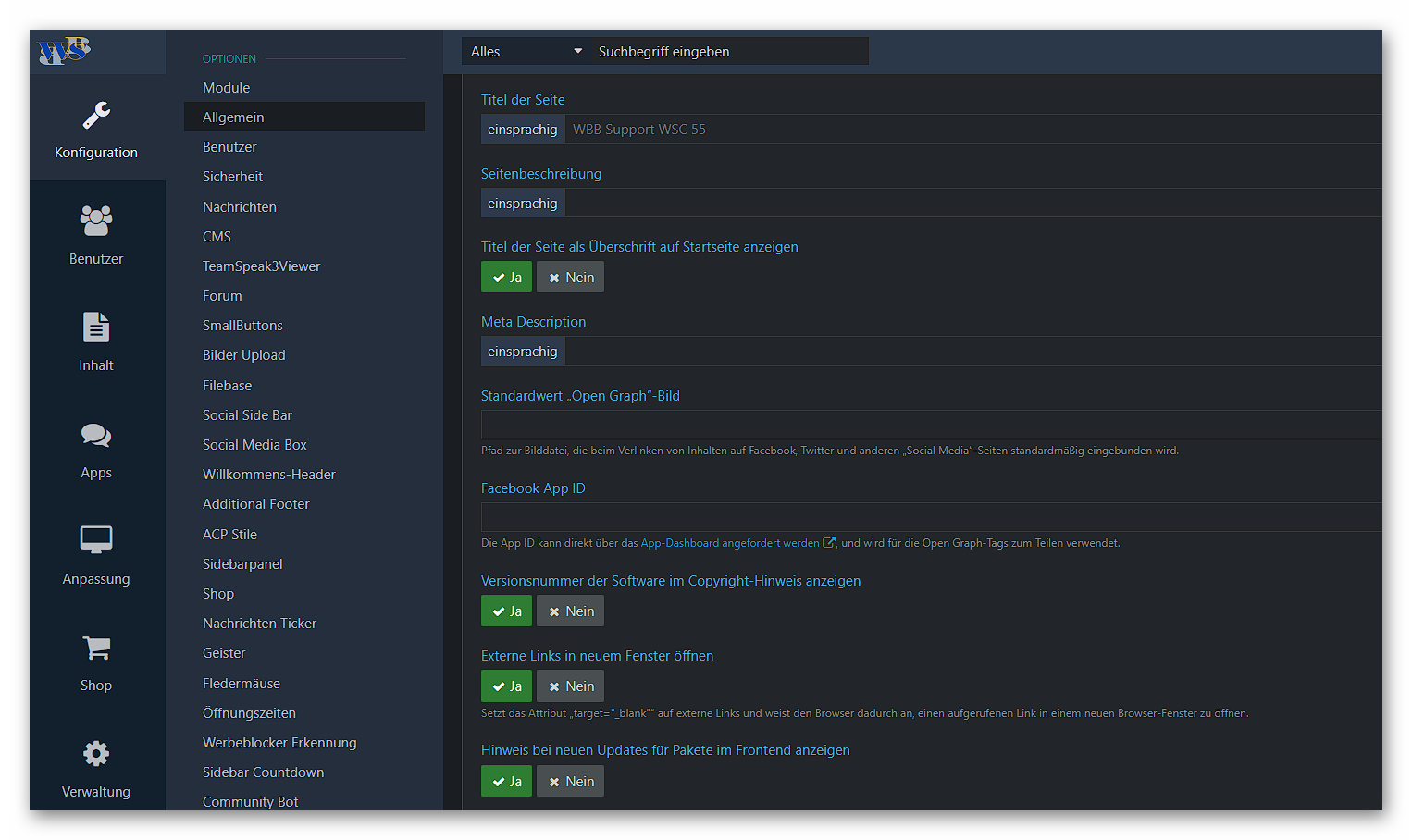This screenshot has width=1412, height=840.
Task: Open Anpassung via the monitor icon
Action: click(x=96, y=540)
